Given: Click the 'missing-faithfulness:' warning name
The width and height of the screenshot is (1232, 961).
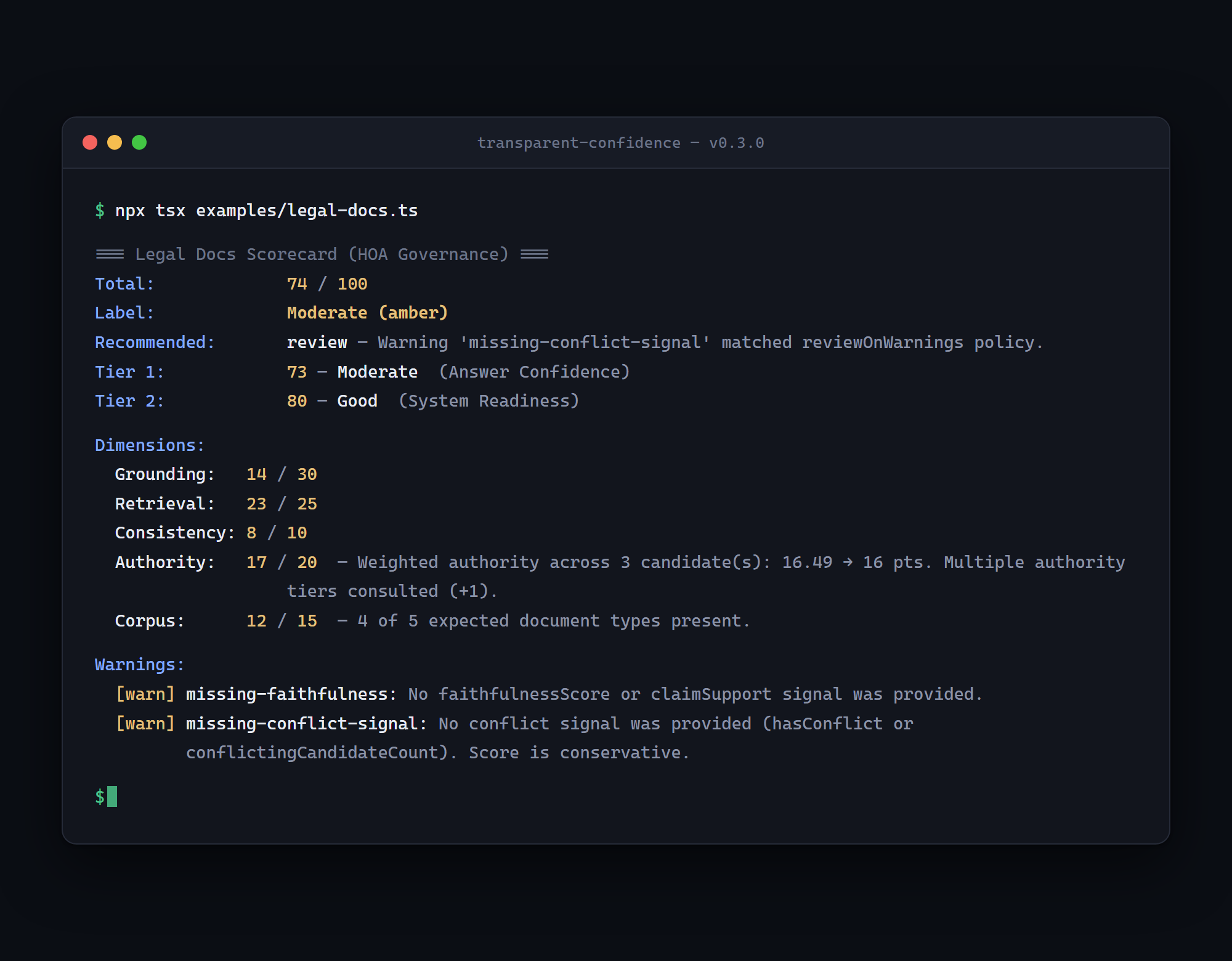Looking at the screenshot, I should [291, 694].
